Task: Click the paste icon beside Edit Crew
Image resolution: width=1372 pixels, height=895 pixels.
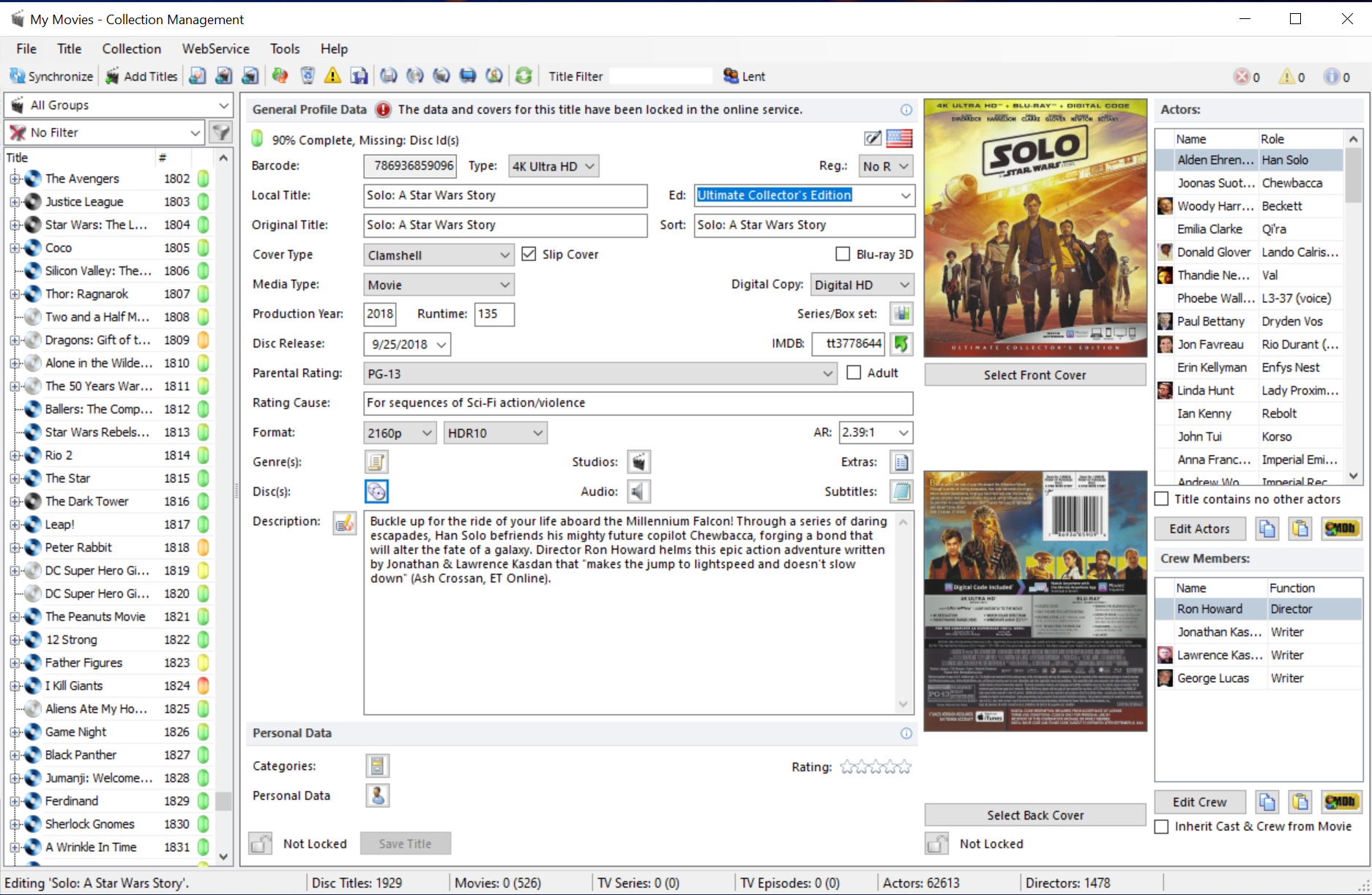Action: coord(1300,802)
